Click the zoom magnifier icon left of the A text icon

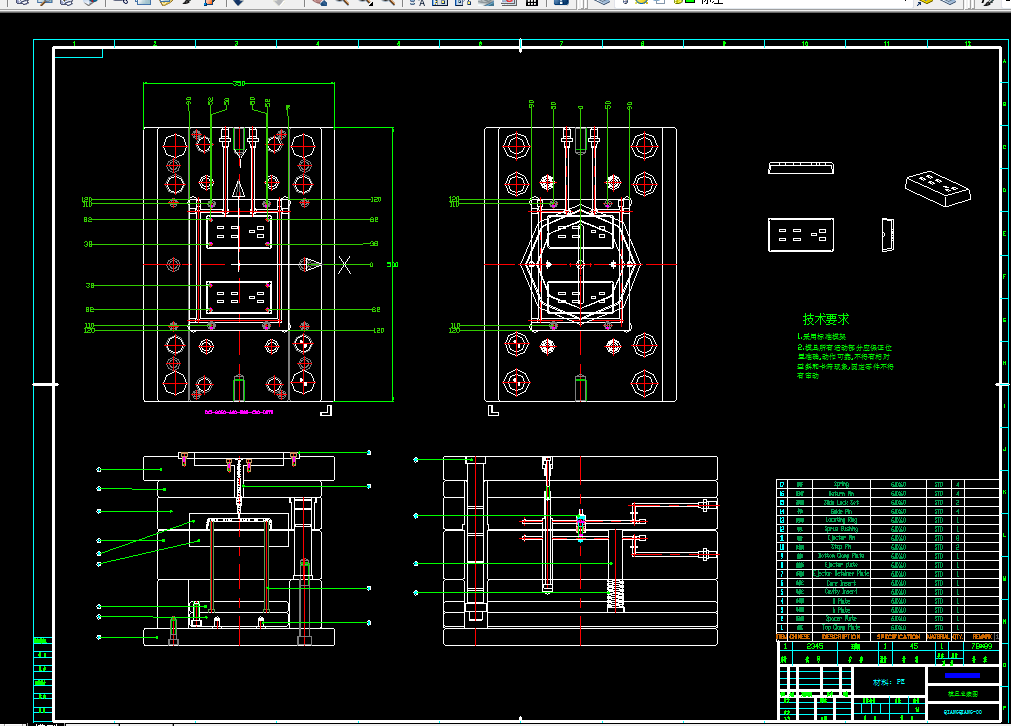388,2
